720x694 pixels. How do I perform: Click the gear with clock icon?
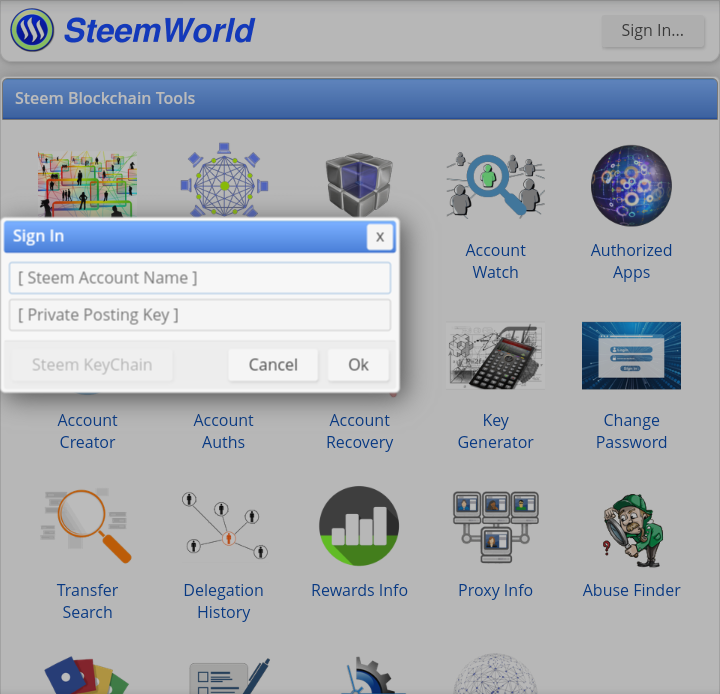(x=371, y=675)
